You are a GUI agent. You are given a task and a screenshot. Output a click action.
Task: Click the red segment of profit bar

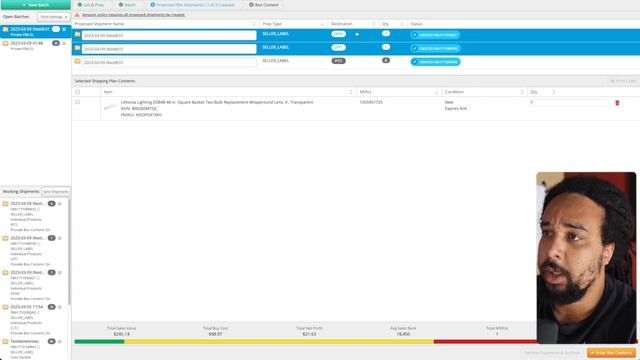coord(485,342)
